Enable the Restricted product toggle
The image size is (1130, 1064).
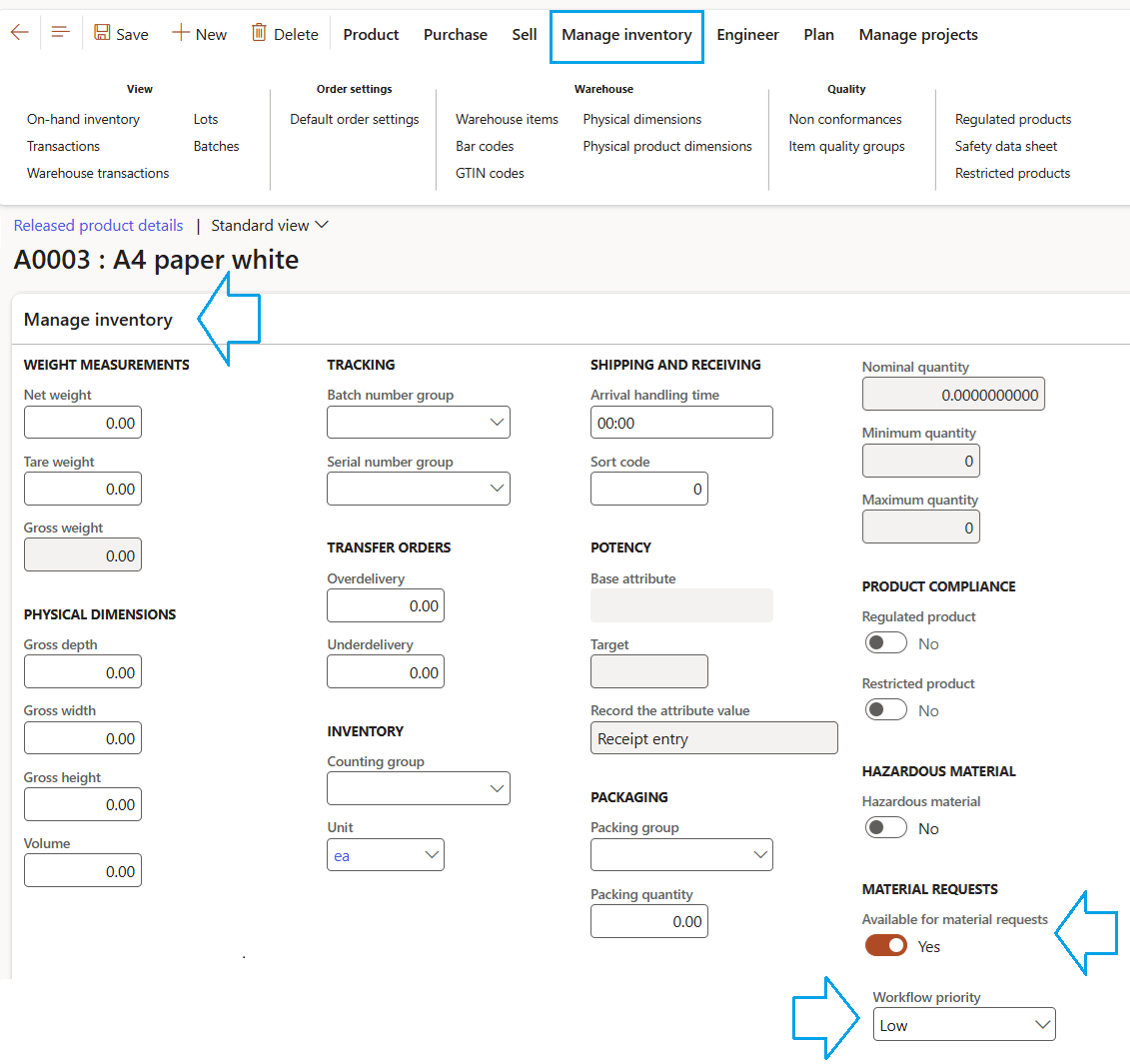[x=886, y=709]
